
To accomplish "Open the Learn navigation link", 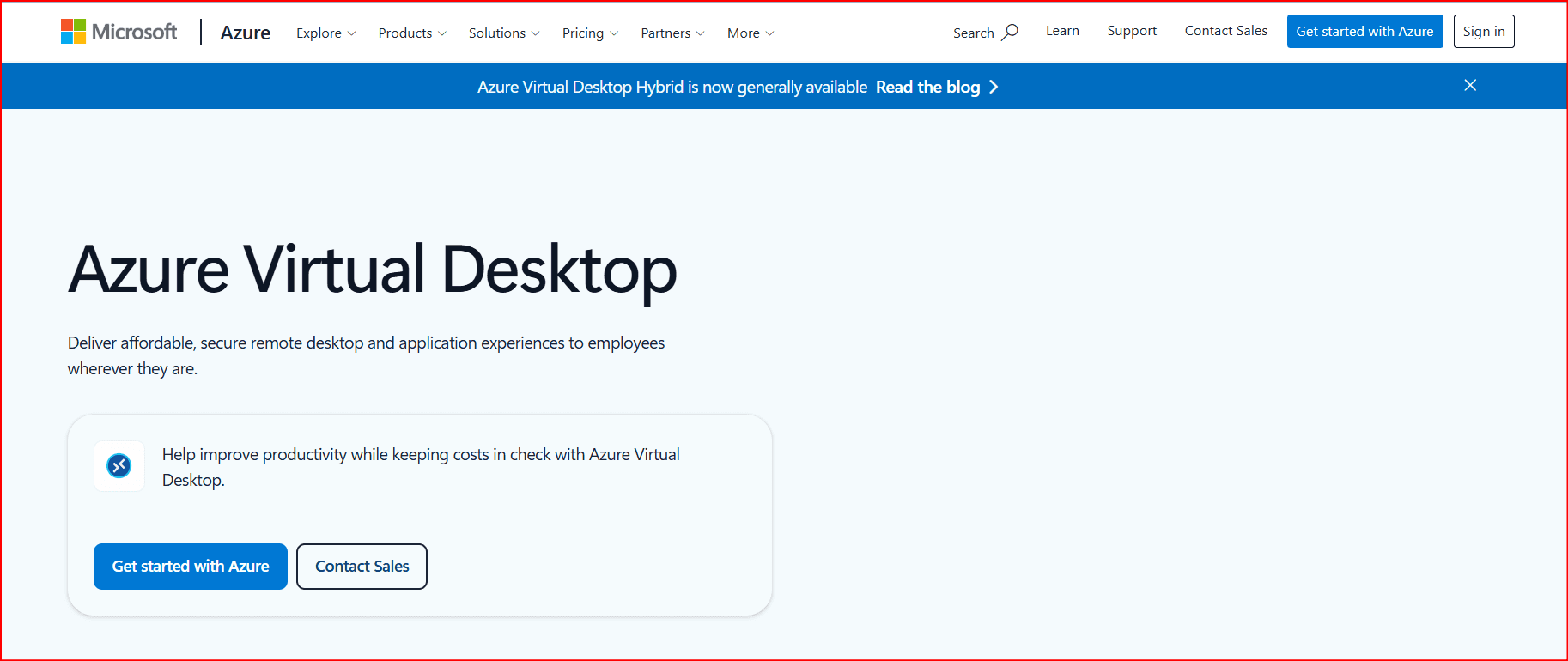I will click(x=1062, y=31).
